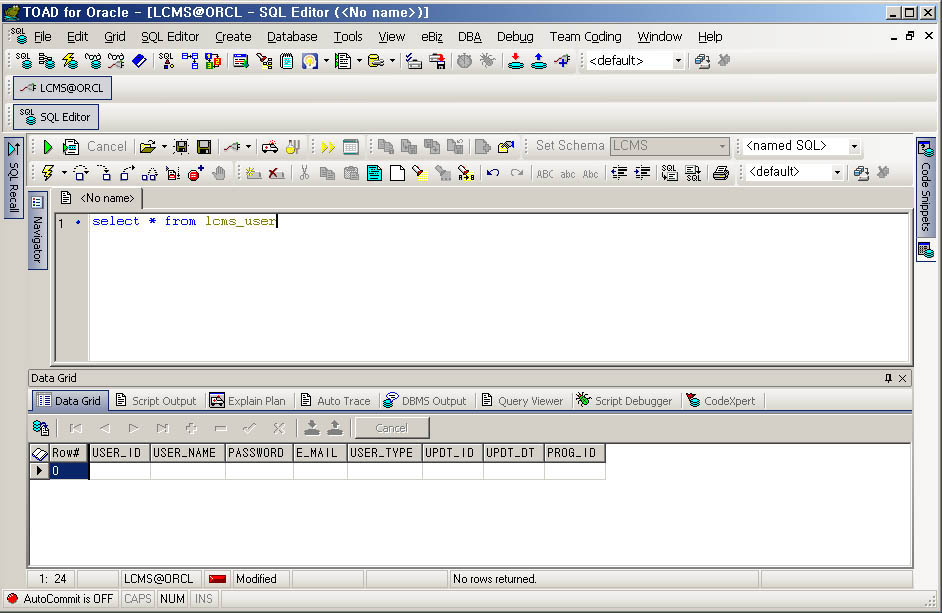The width and height of the screenshot is (942, 613).
Task: Switch to the Explain Plan tab
Action: [x=248, y=400]
